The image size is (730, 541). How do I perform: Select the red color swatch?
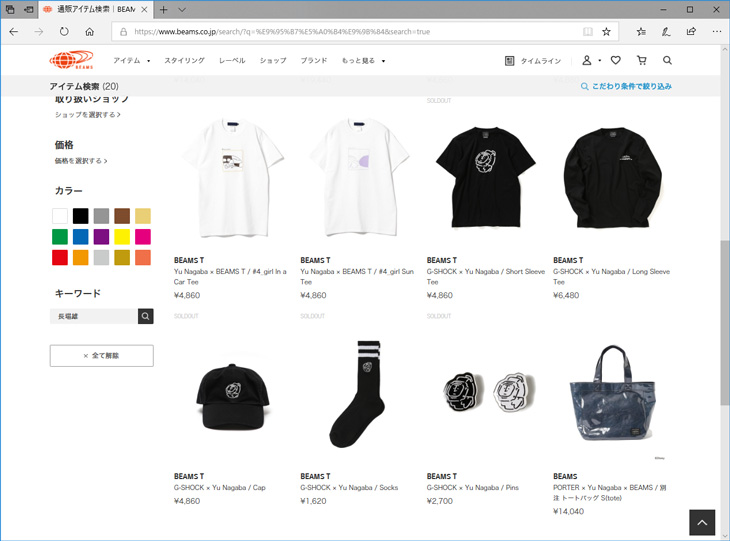point(60,257)
